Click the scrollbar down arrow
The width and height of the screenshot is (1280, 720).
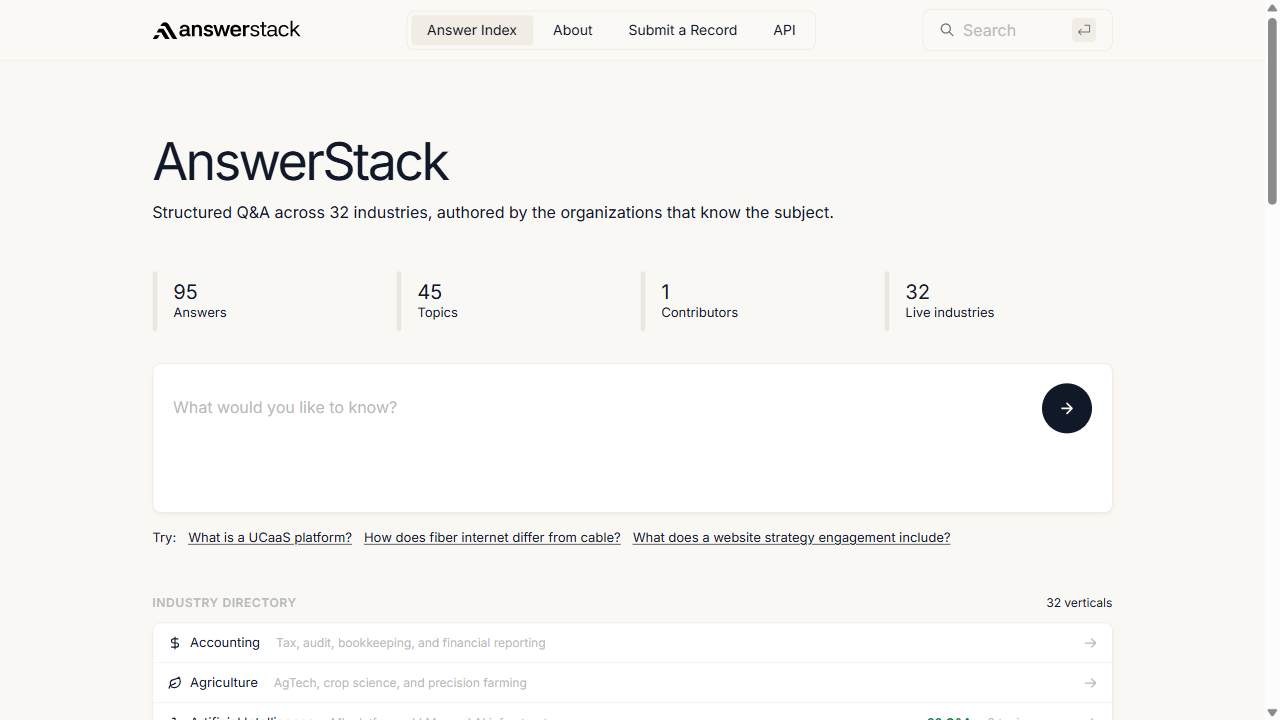tap(1272, 711)
